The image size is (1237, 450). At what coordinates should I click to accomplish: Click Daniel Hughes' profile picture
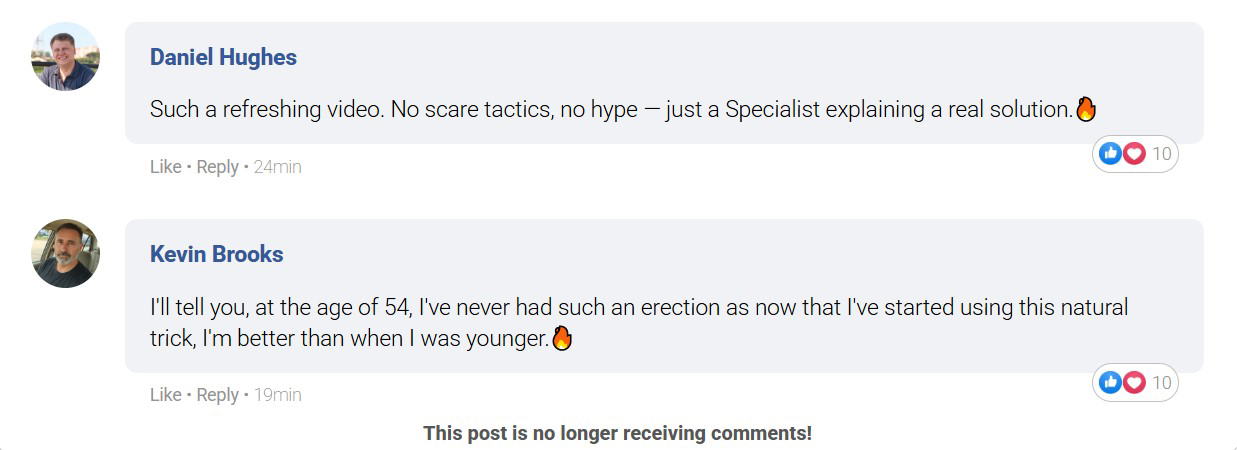point(65,57)
